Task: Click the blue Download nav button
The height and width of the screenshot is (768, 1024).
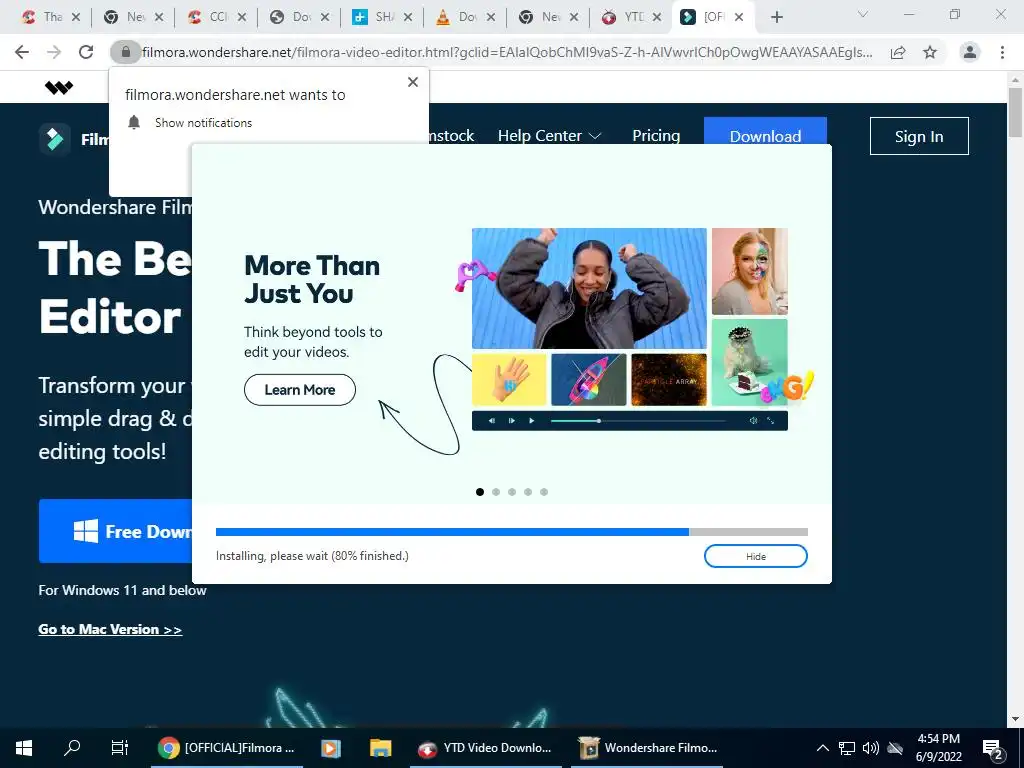Action: 765,131
